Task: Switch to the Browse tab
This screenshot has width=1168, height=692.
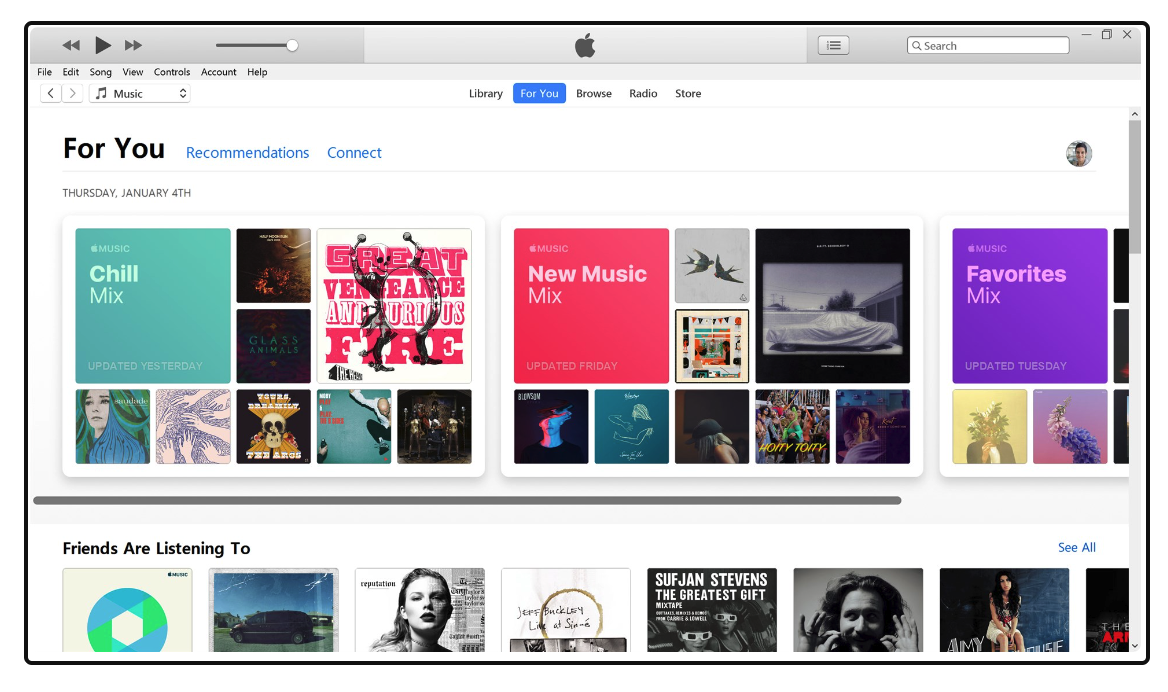Action: click(594, 93)
